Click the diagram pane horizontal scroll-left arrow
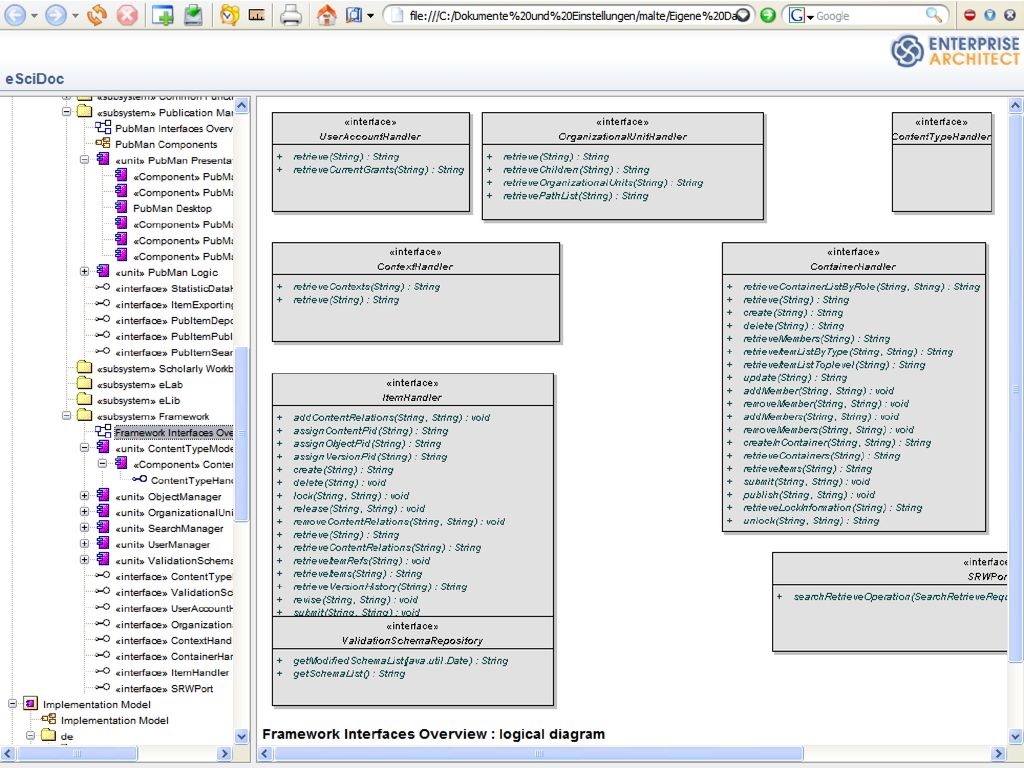This screenshot has height=768, width=1024. 265,754
